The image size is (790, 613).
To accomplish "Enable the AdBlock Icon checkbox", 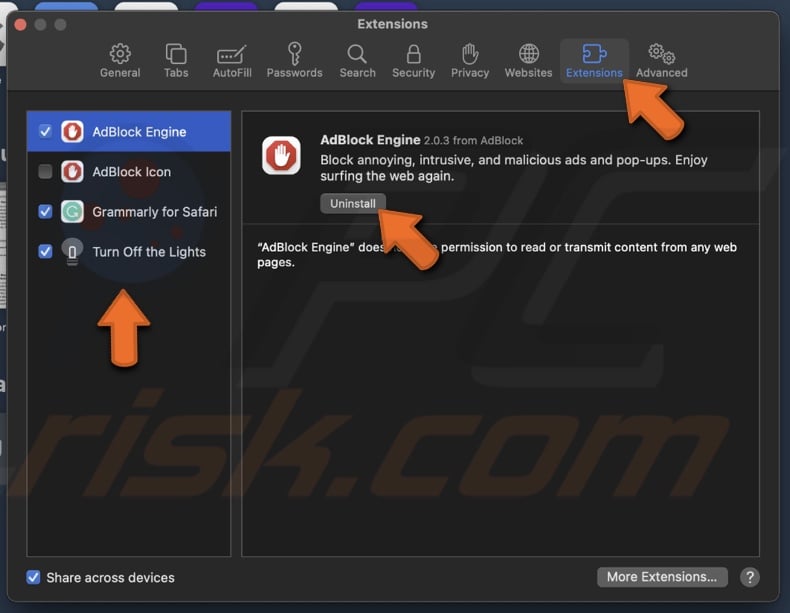I will click(45, 171).
